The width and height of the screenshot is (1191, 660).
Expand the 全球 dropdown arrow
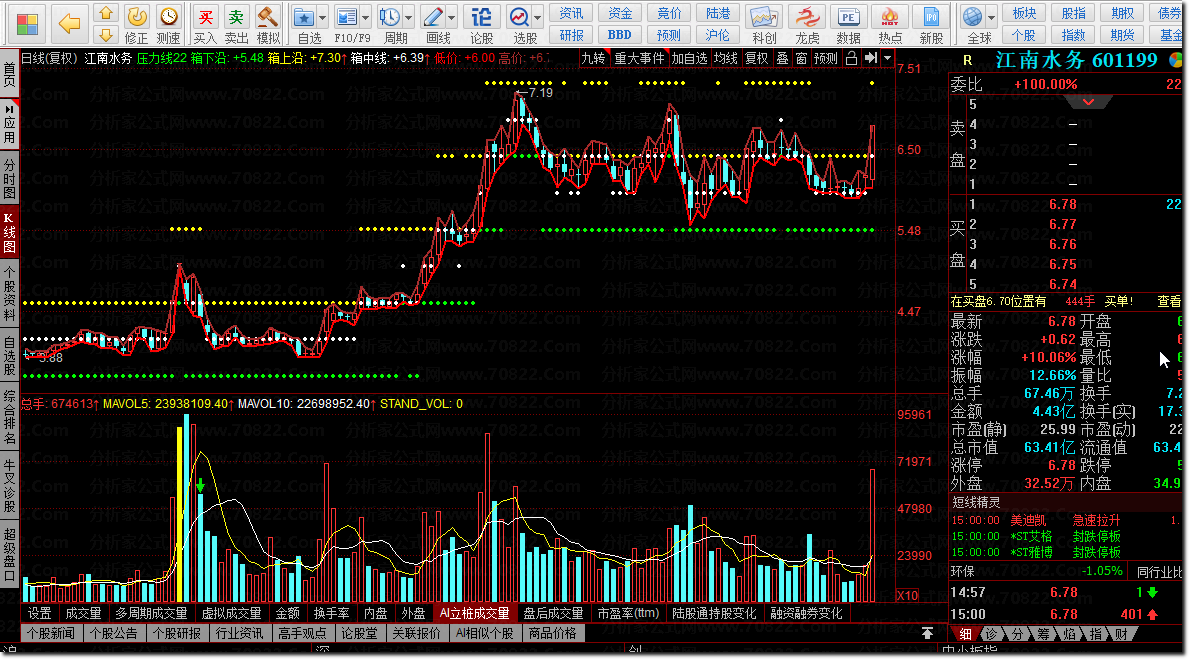click(x=991, y=17)
